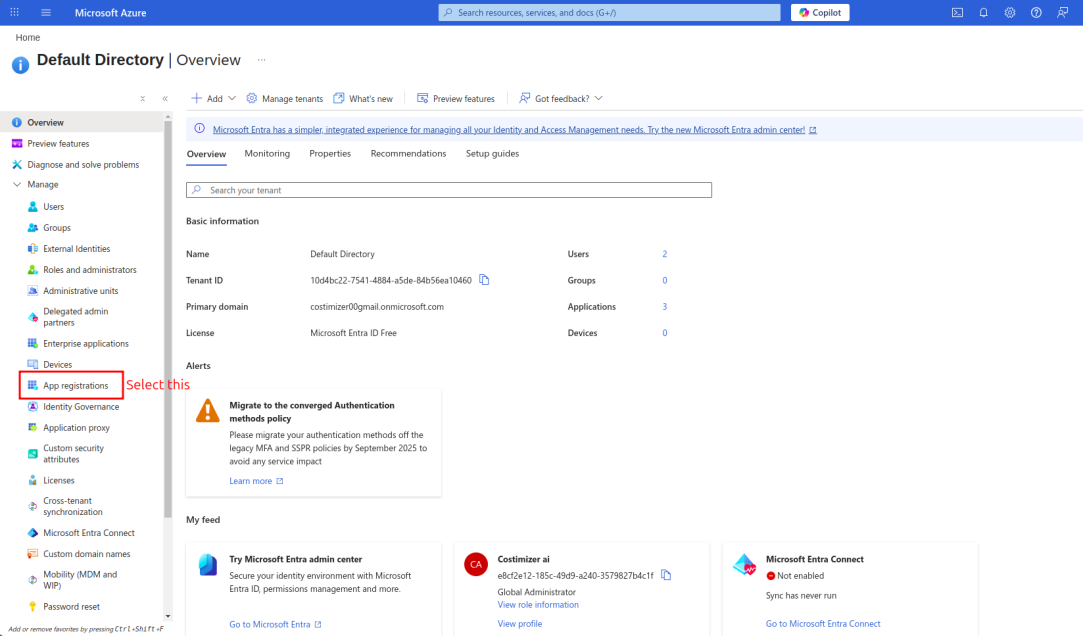Click the Search your tenant field
Screen dimensions: 1083x636
(449, 190)
